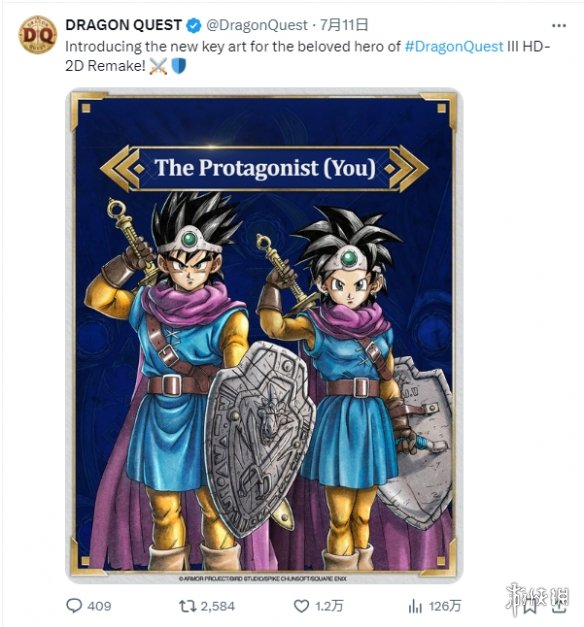Click the blue shield emoji
This screenshot has height=627, width=584.
[x=178, y=66]
